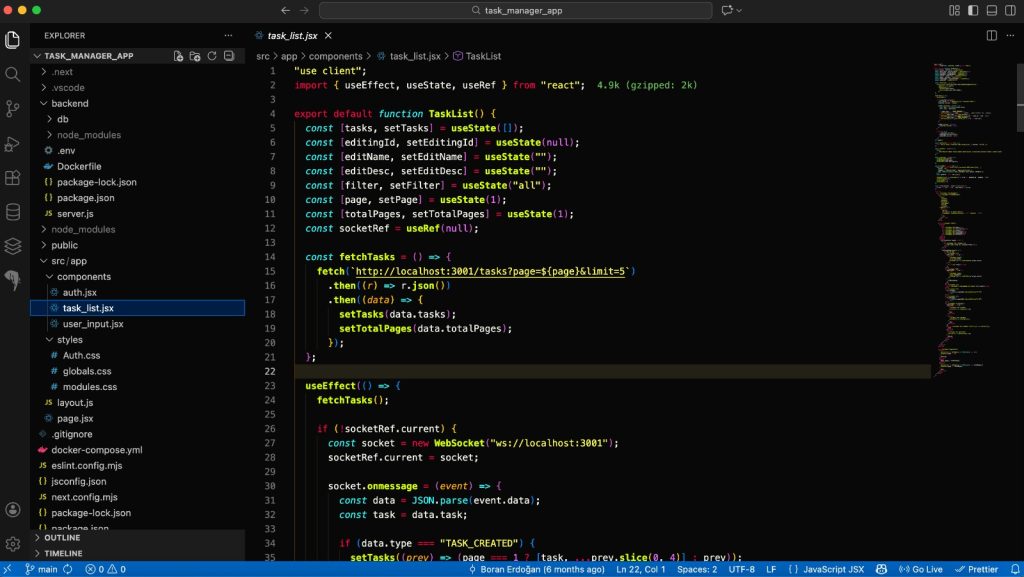Expand the public folder
Image resolution: width=1024 pixels, height=577 pixels.
pyautogui.click(x=64, y=245)
